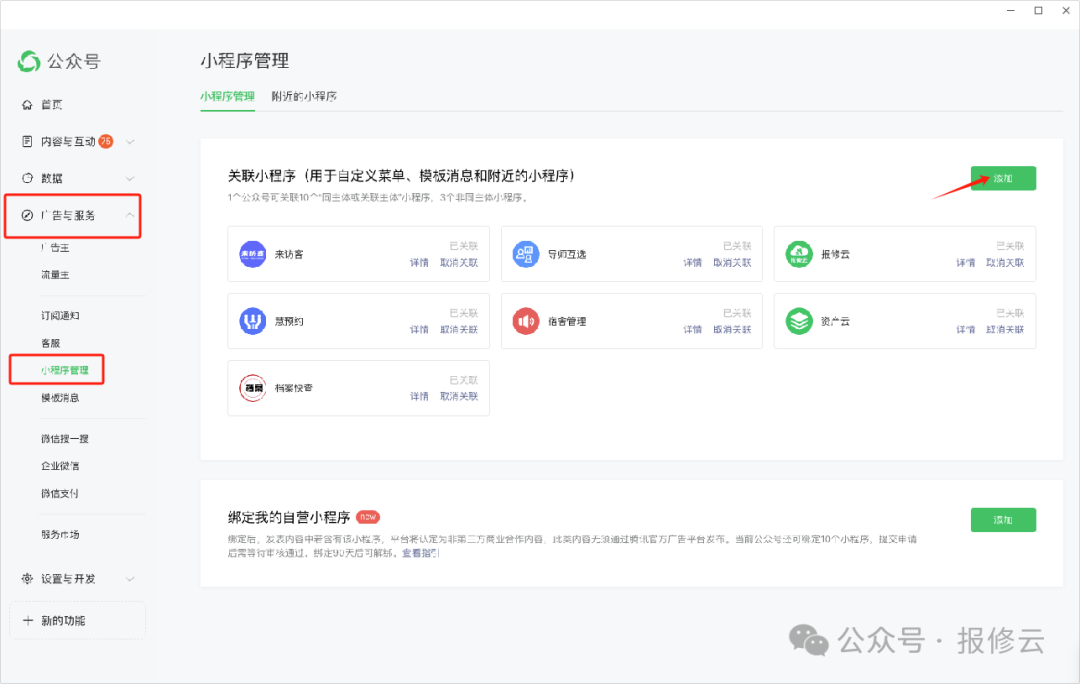This screenshot has height=684, width=1080.
Task: Open 首页 in the sidebar
Action: (x=52, y=105)
